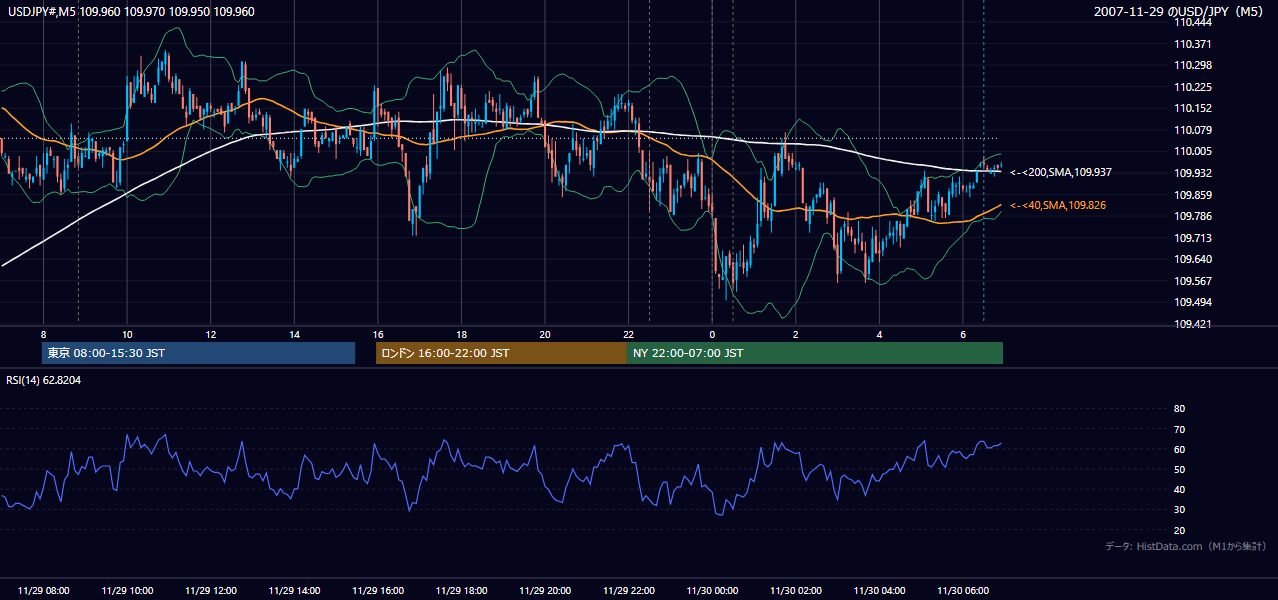The height and width of the screenshot is (600, 1278).
Task: Click the hour label 18 under the price chart
Action: [x=461, y=334]
